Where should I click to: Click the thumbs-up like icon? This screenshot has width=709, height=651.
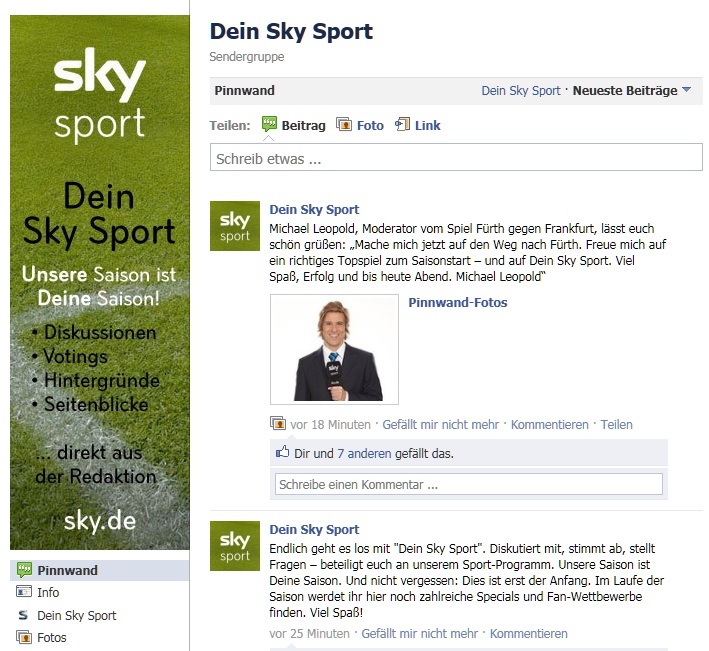(x=283, y=452)
